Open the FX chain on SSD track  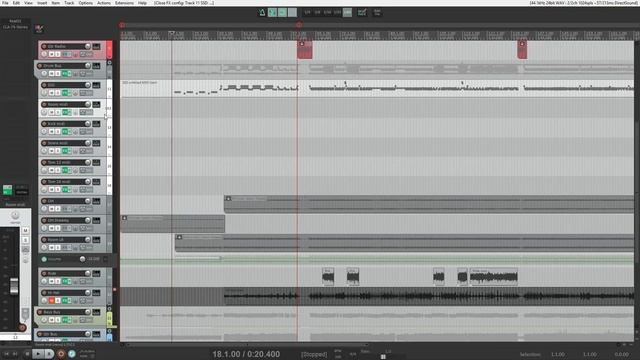click(x=66, y=93)
